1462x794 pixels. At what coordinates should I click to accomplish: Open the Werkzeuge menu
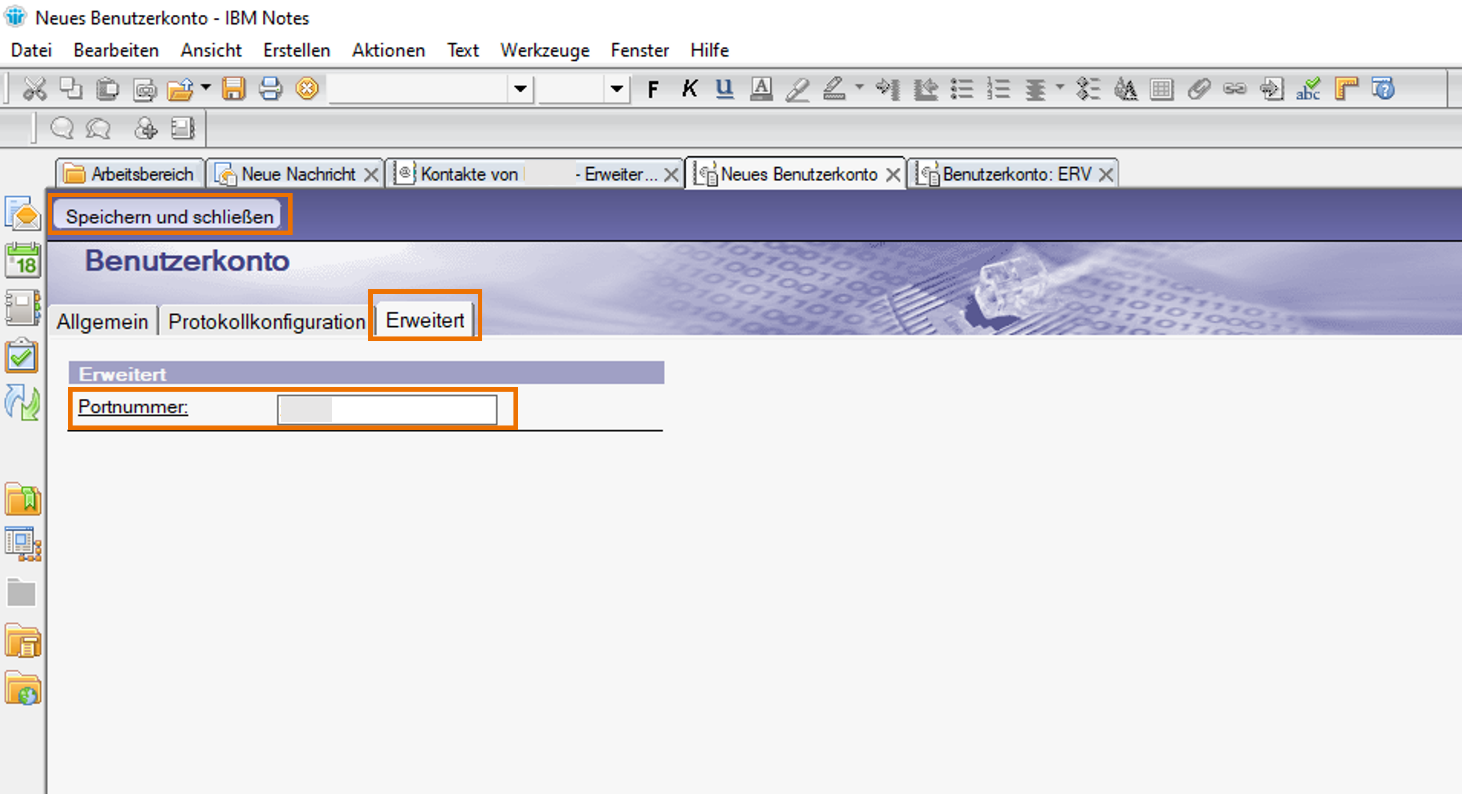click(544, 50)
